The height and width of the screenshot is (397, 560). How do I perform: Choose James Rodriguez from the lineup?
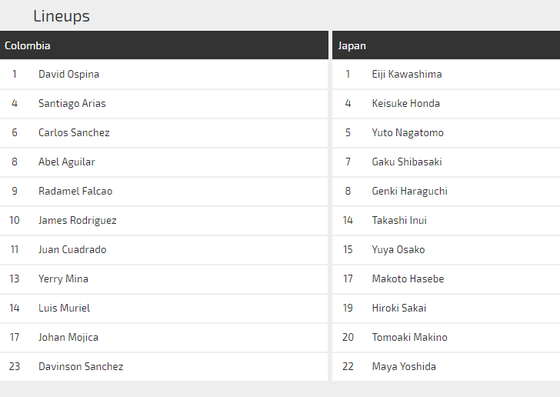pos(77,221)
